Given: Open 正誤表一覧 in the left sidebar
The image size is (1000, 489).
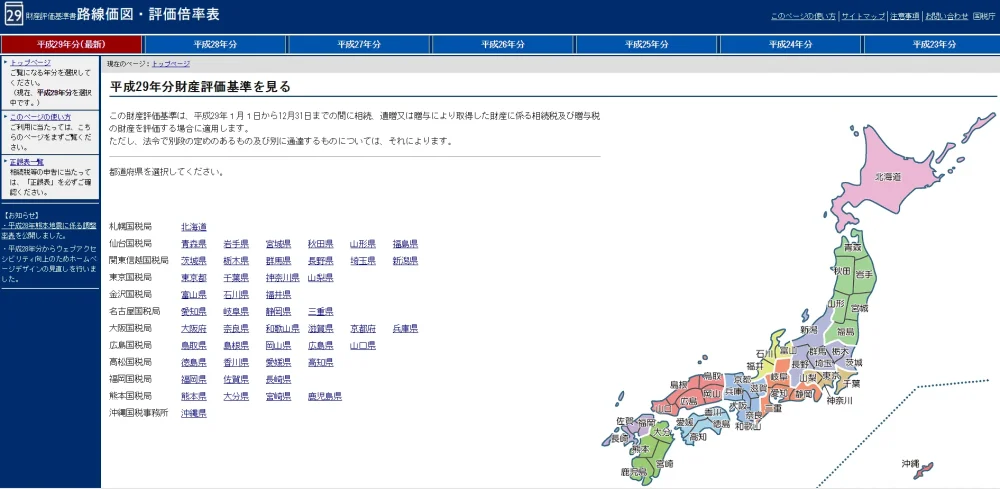Looking at the screenshot, I should 27,161.
